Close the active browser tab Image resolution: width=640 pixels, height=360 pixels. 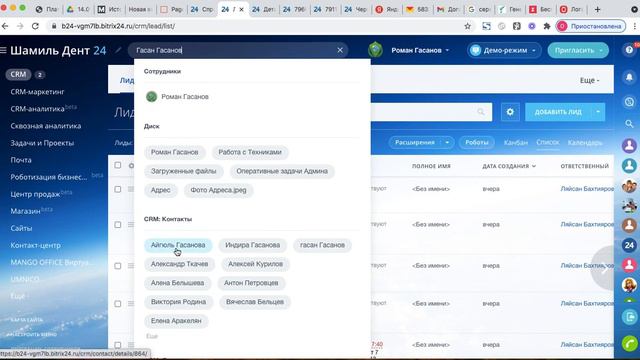pyautogui.click(x=241, y=9)
